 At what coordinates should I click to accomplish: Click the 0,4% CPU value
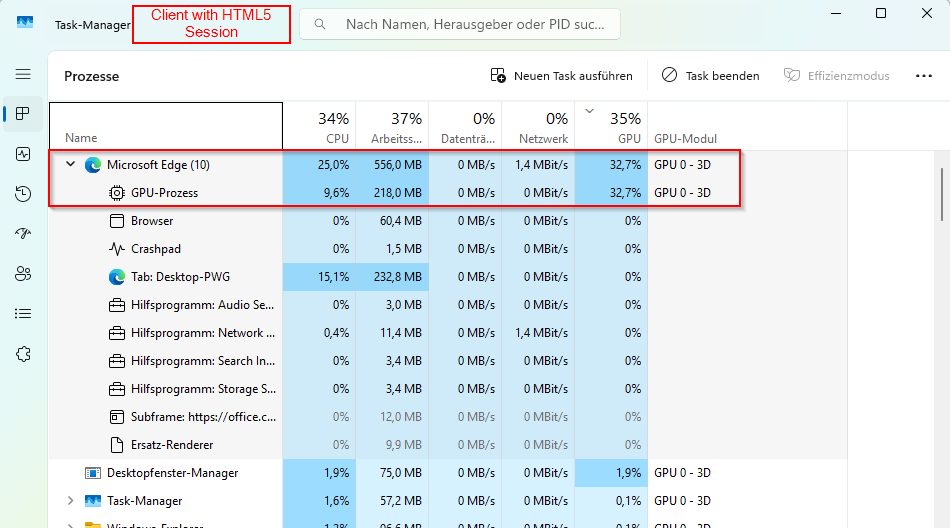tap(336, 333)
